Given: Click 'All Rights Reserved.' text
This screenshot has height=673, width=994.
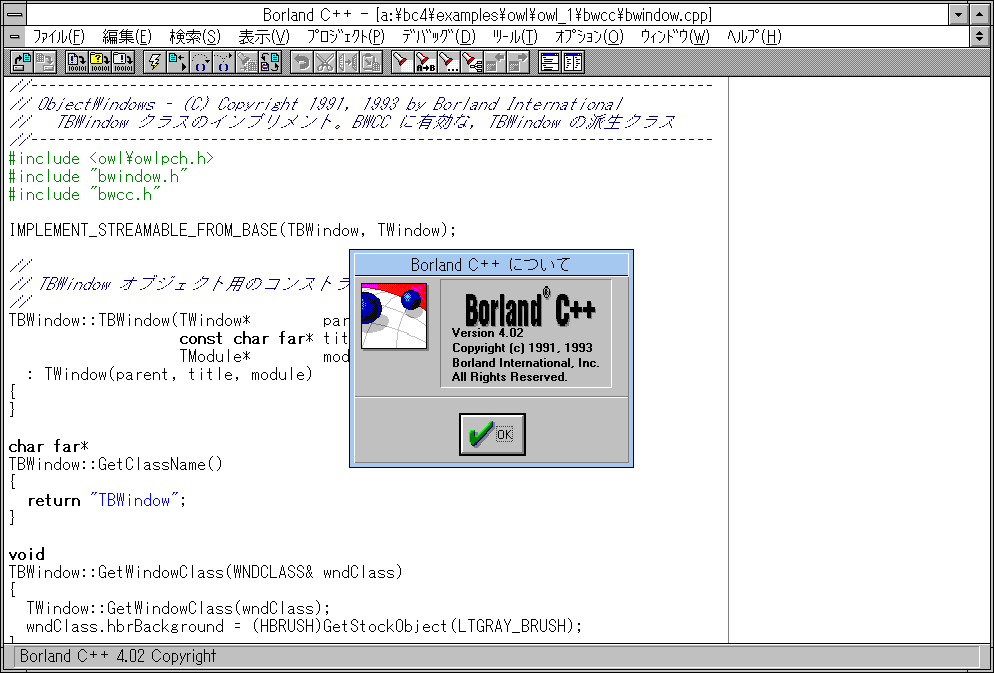Looking at the screenshot, I should click(x=510, y=377).
